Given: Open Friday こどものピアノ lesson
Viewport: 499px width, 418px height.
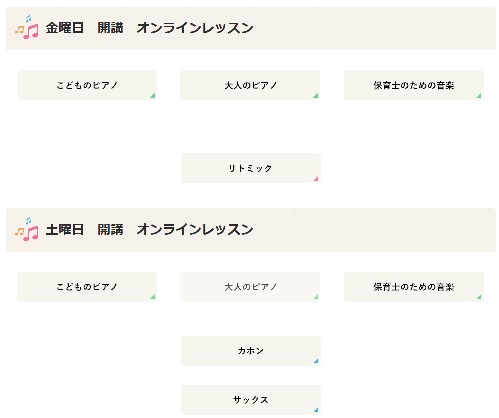Looking at the screenshot, I should click(x=87, y=85).
